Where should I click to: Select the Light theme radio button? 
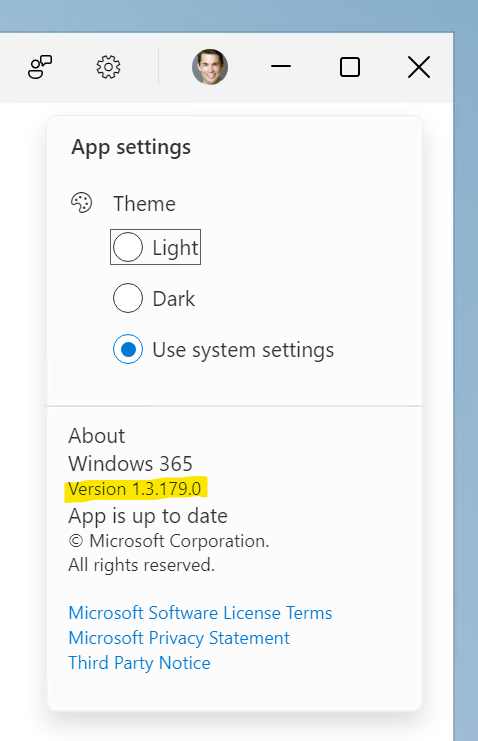coord(128,247)
